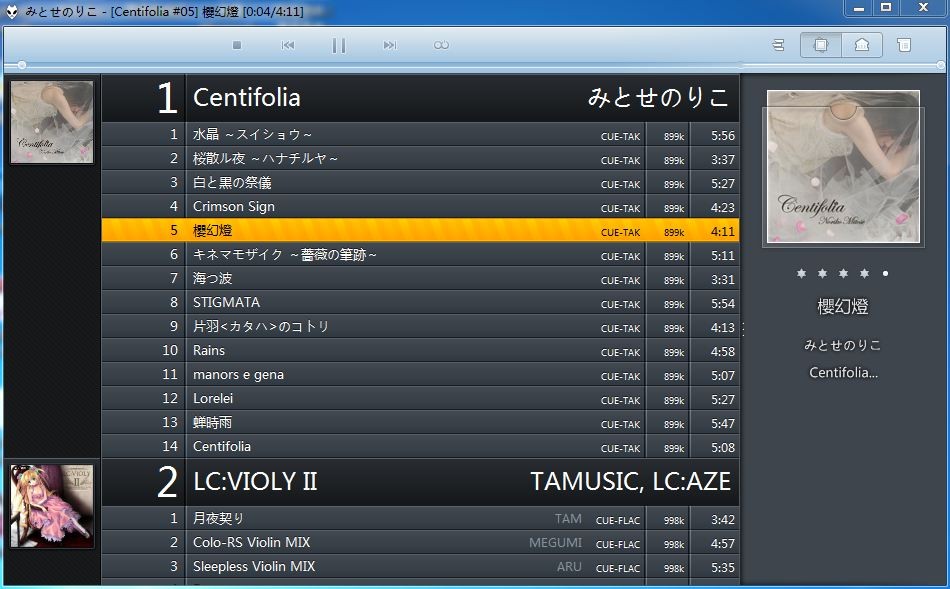The image size is (950, 589).
Task: Select the Previous track icon
Action: (x=288, y=44)
